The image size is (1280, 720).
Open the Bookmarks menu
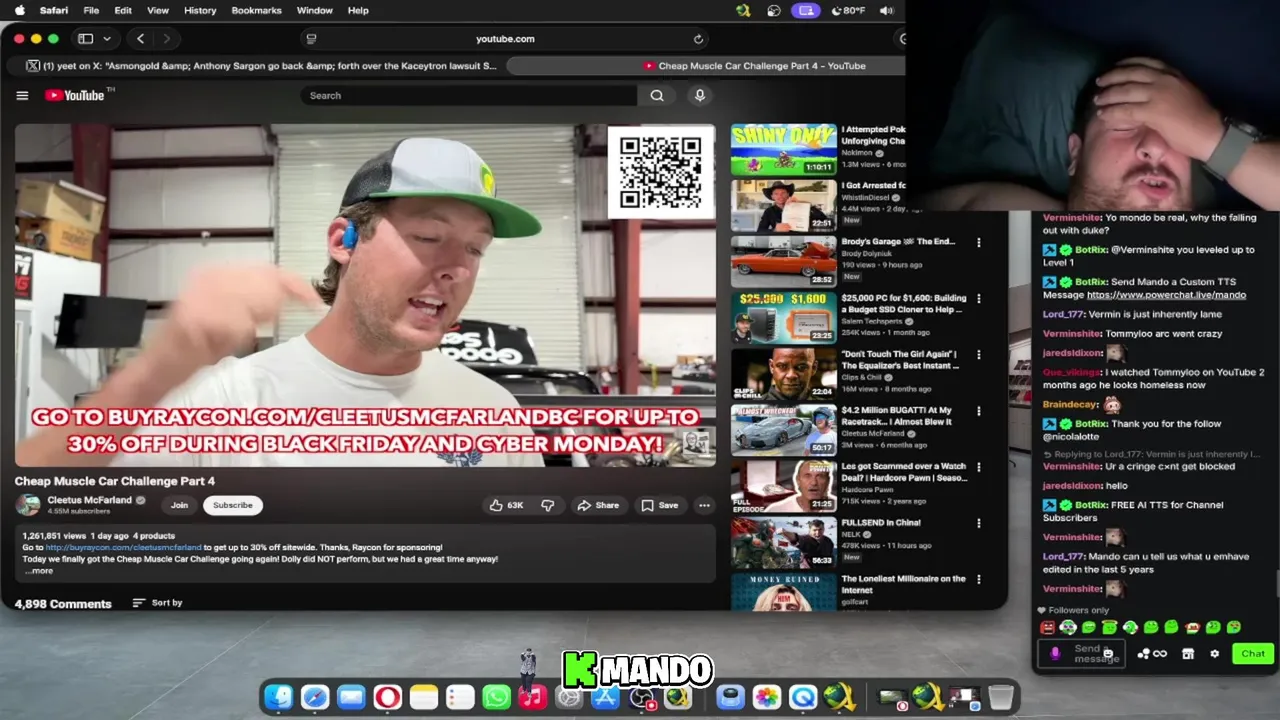(x=256, y=10)
